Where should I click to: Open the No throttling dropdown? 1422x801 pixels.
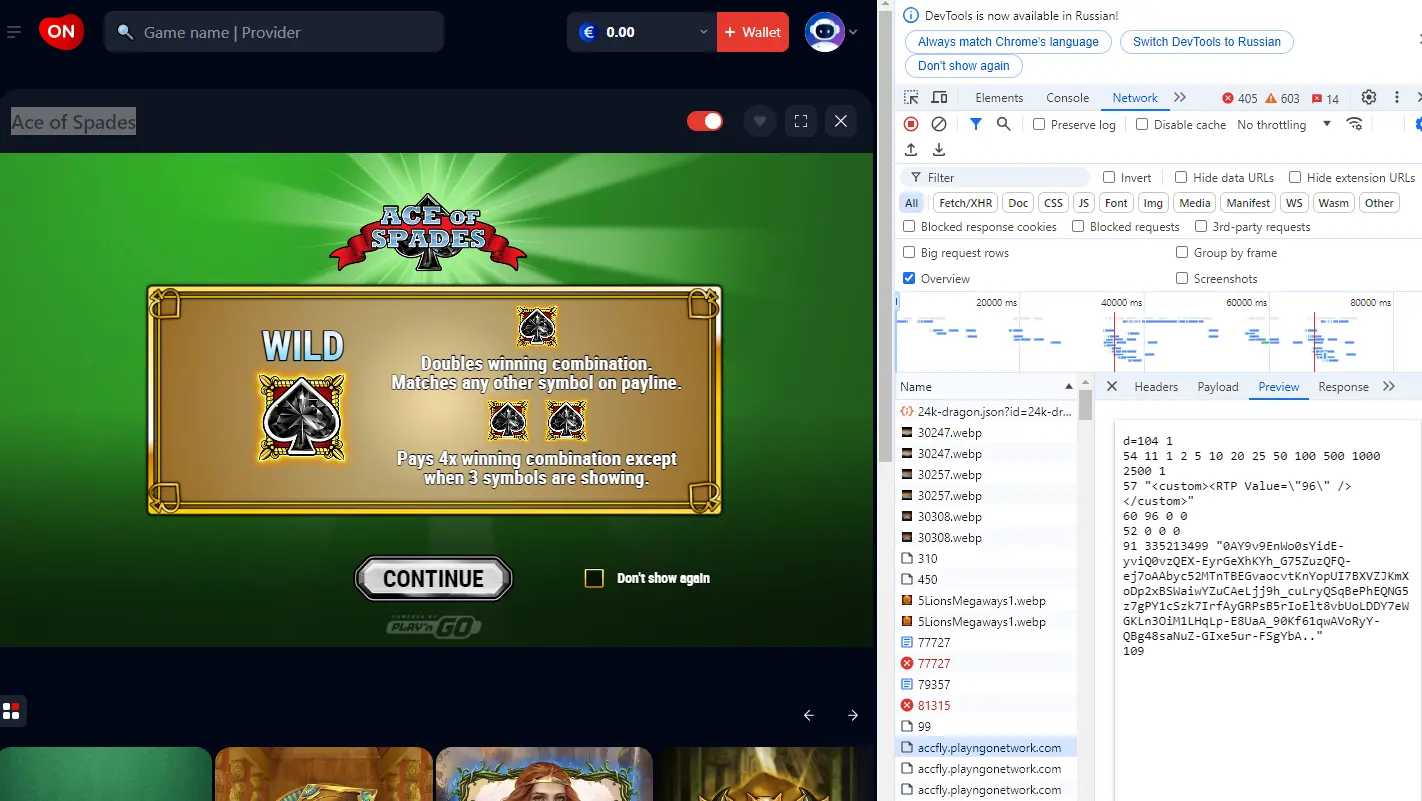click(1284, 125)
